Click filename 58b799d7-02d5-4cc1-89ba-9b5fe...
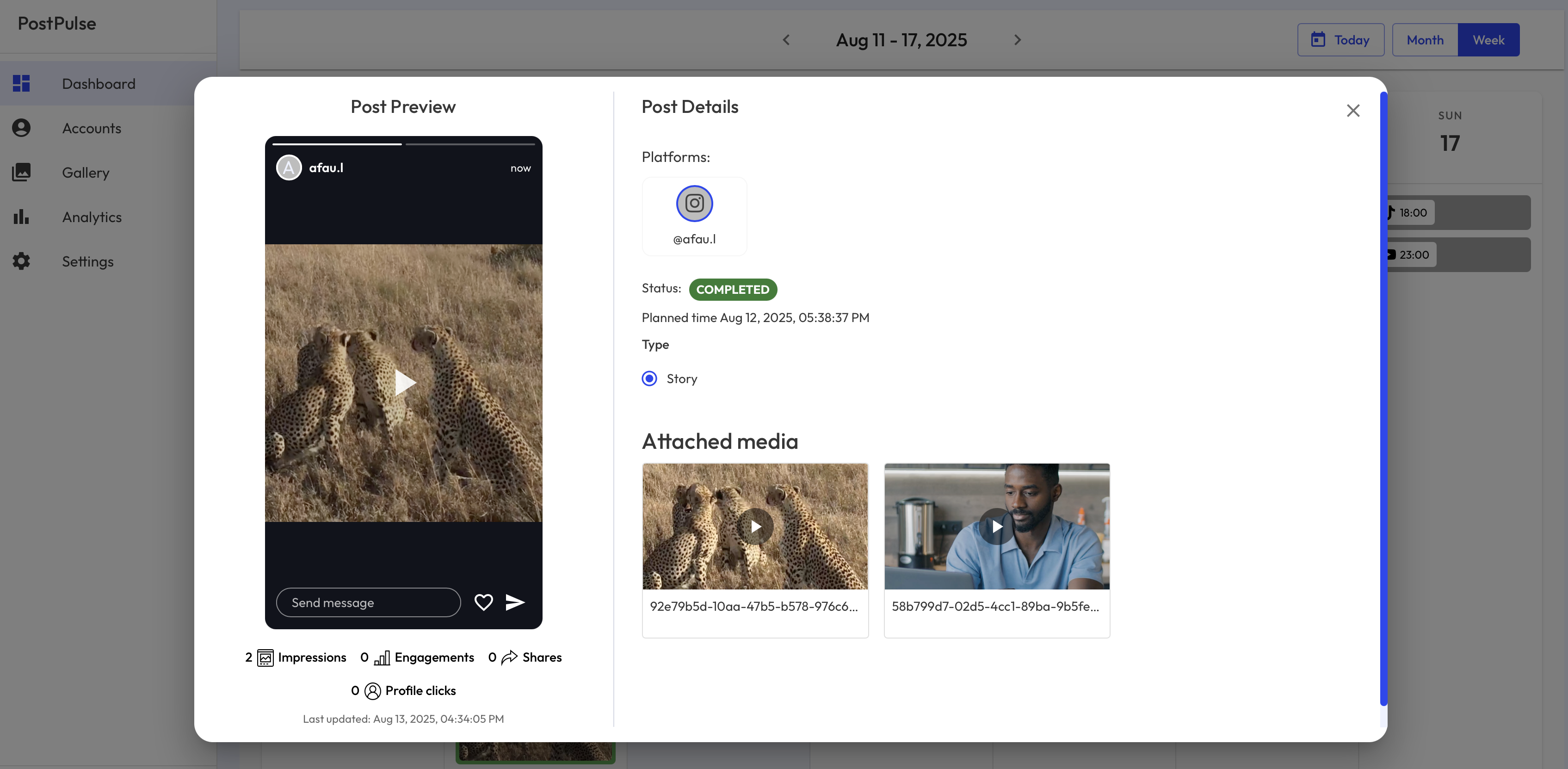1568x769 pixels. coord(995,607)
